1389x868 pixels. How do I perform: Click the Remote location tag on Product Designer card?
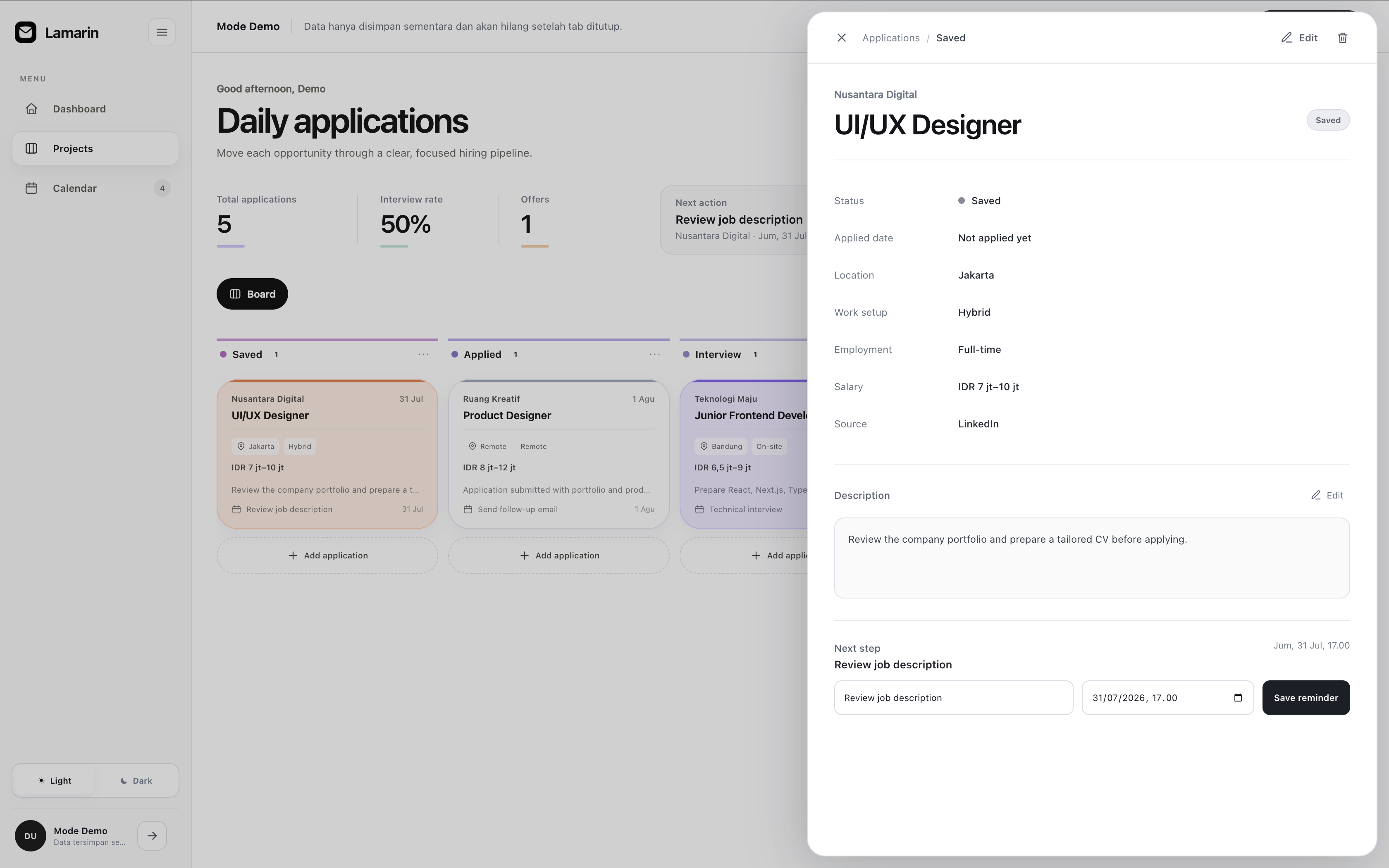(x=487, y=446)
